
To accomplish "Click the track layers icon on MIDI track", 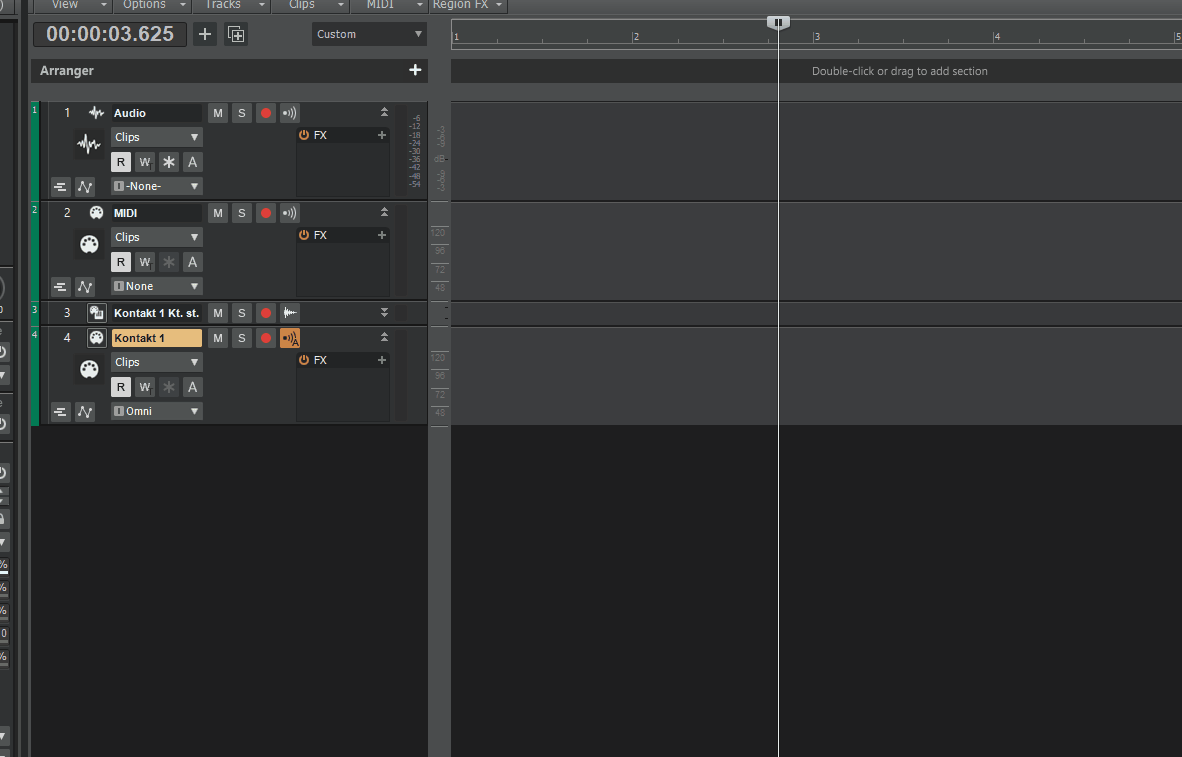I will tap(60, 286).
